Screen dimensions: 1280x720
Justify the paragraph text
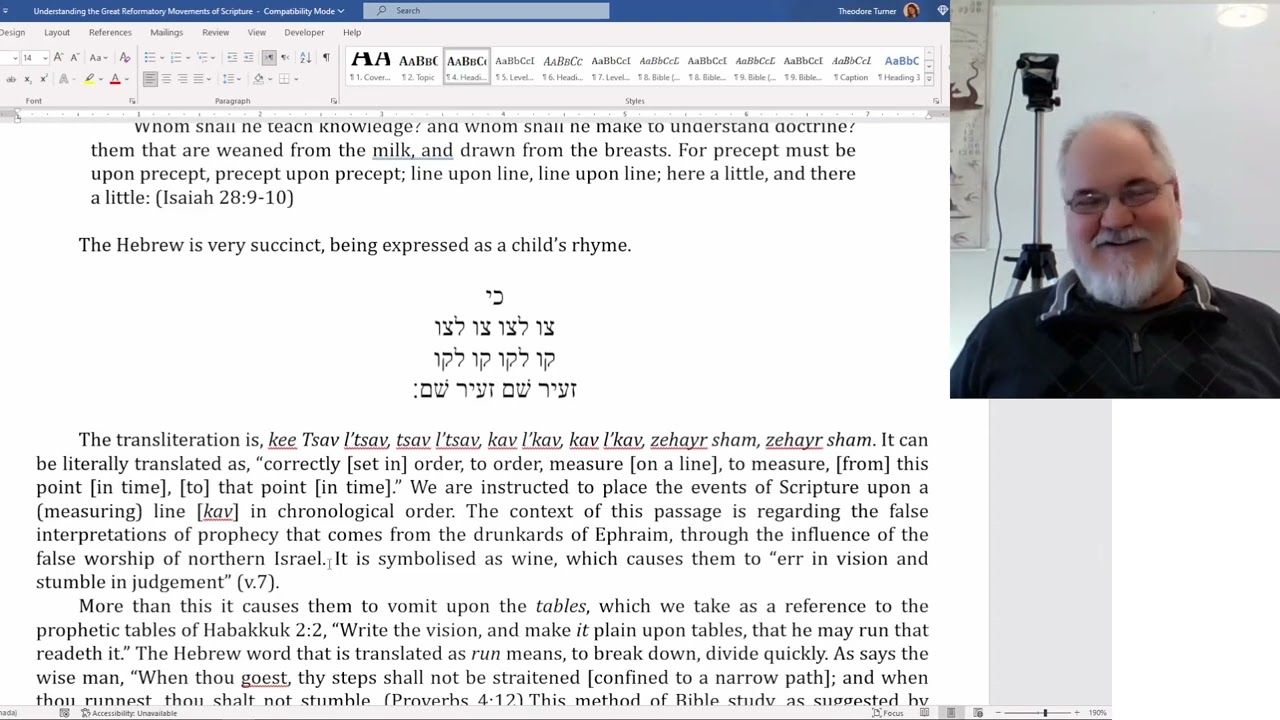pos(198,79)
